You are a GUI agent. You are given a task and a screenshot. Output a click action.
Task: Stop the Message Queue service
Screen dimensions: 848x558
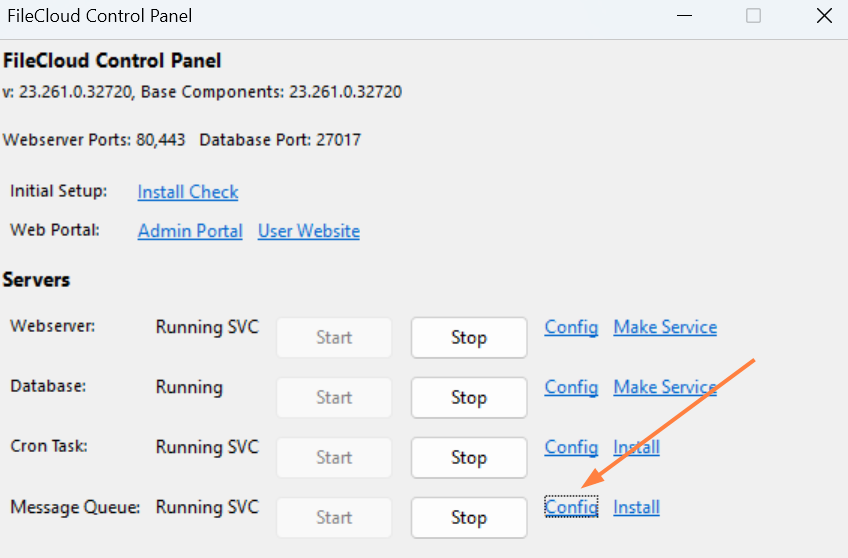pyautogui.click(x=468, y=518)
